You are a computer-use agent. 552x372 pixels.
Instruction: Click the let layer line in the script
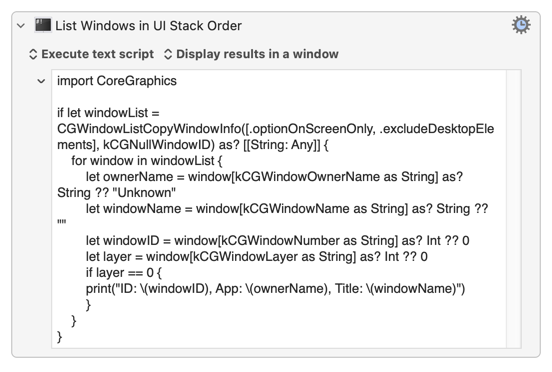click(x=257, y=257)
